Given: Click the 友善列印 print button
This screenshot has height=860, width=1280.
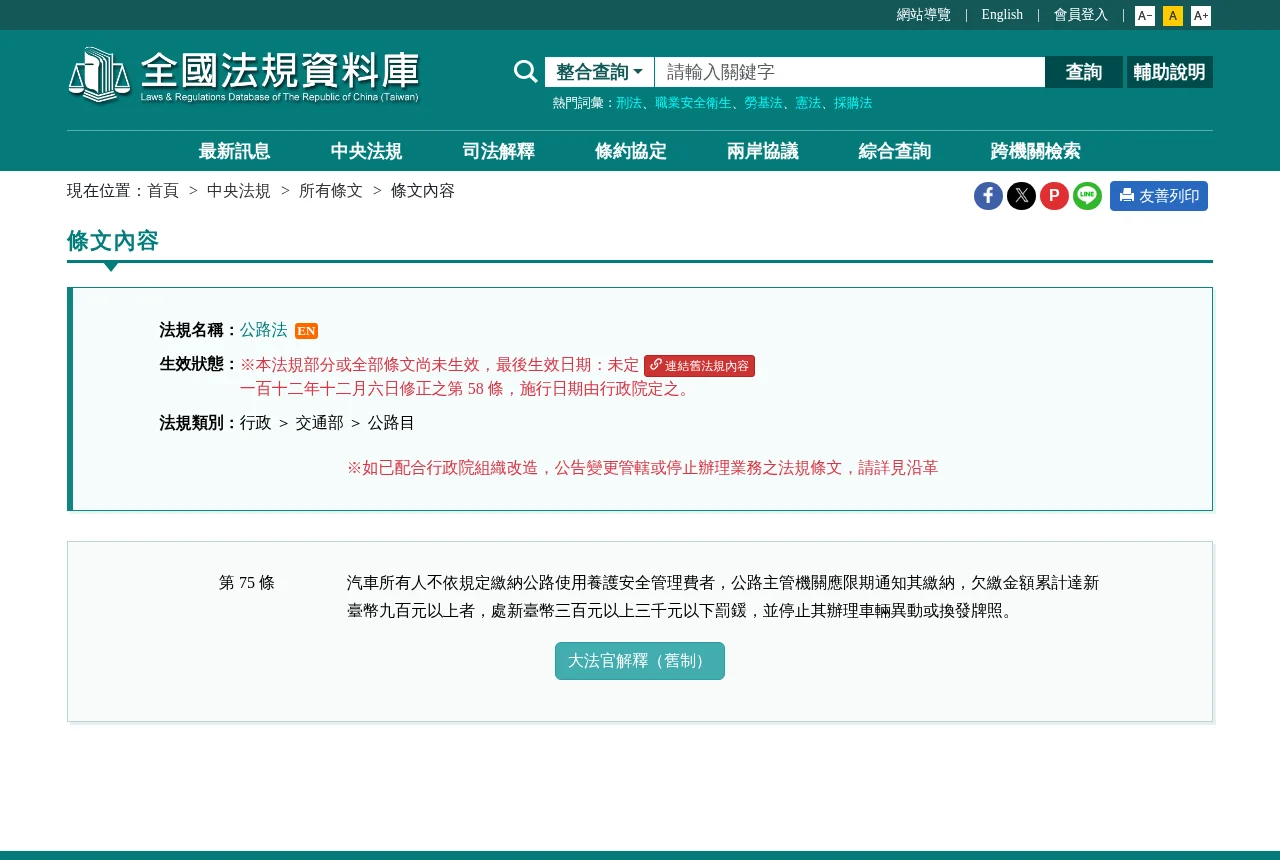Looking at the screenshot, I should (1159, 196).
